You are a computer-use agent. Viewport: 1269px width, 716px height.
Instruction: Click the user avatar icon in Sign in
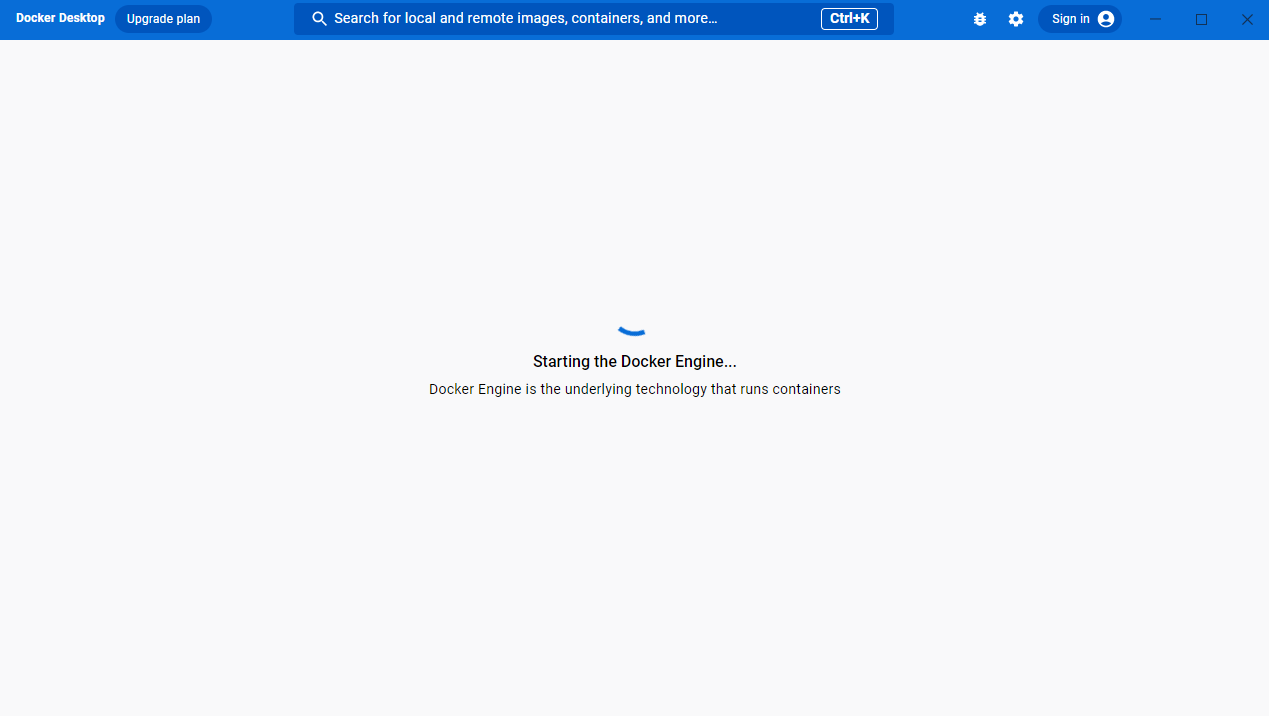pos(1106,19)
